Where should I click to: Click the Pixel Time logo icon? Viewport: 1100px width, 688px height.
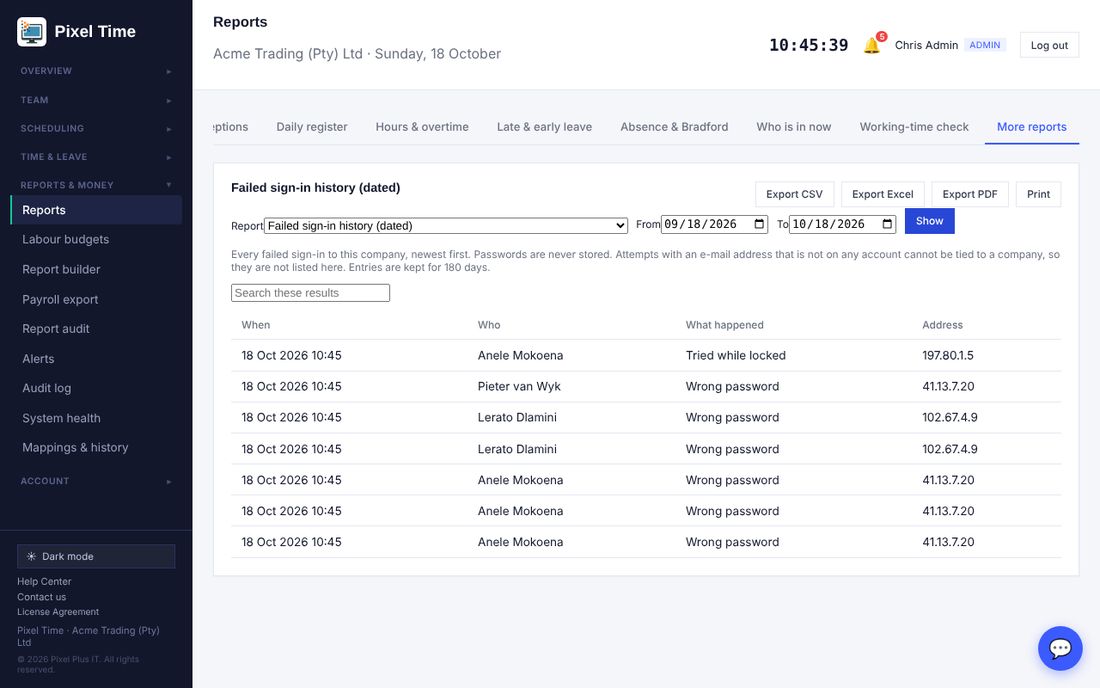point(32,32)
